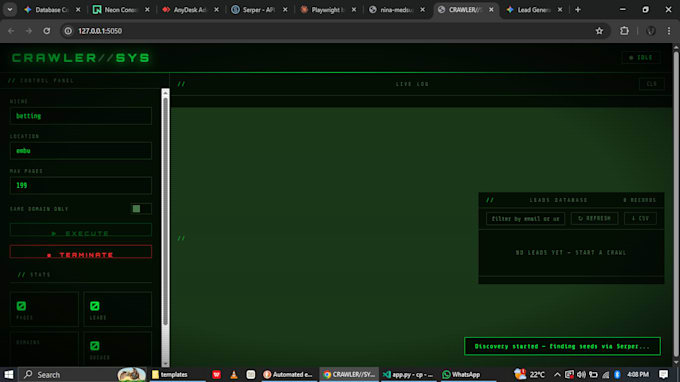Go forward using browser forward arrow

pos(29,31)
